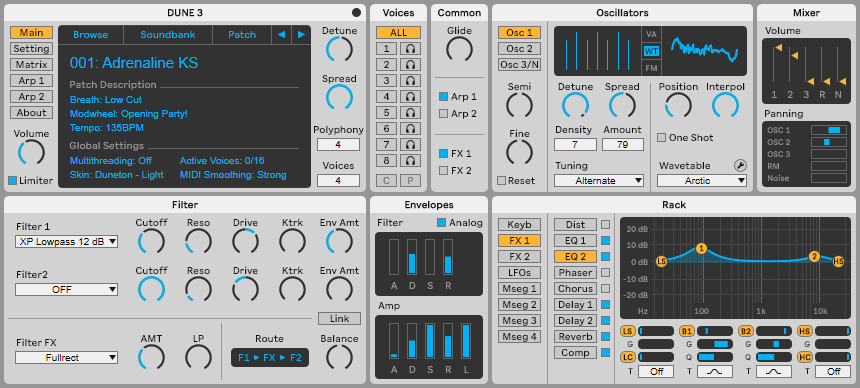Click the Glide knob
Screen dimensions: 860x388
[460, 49]
